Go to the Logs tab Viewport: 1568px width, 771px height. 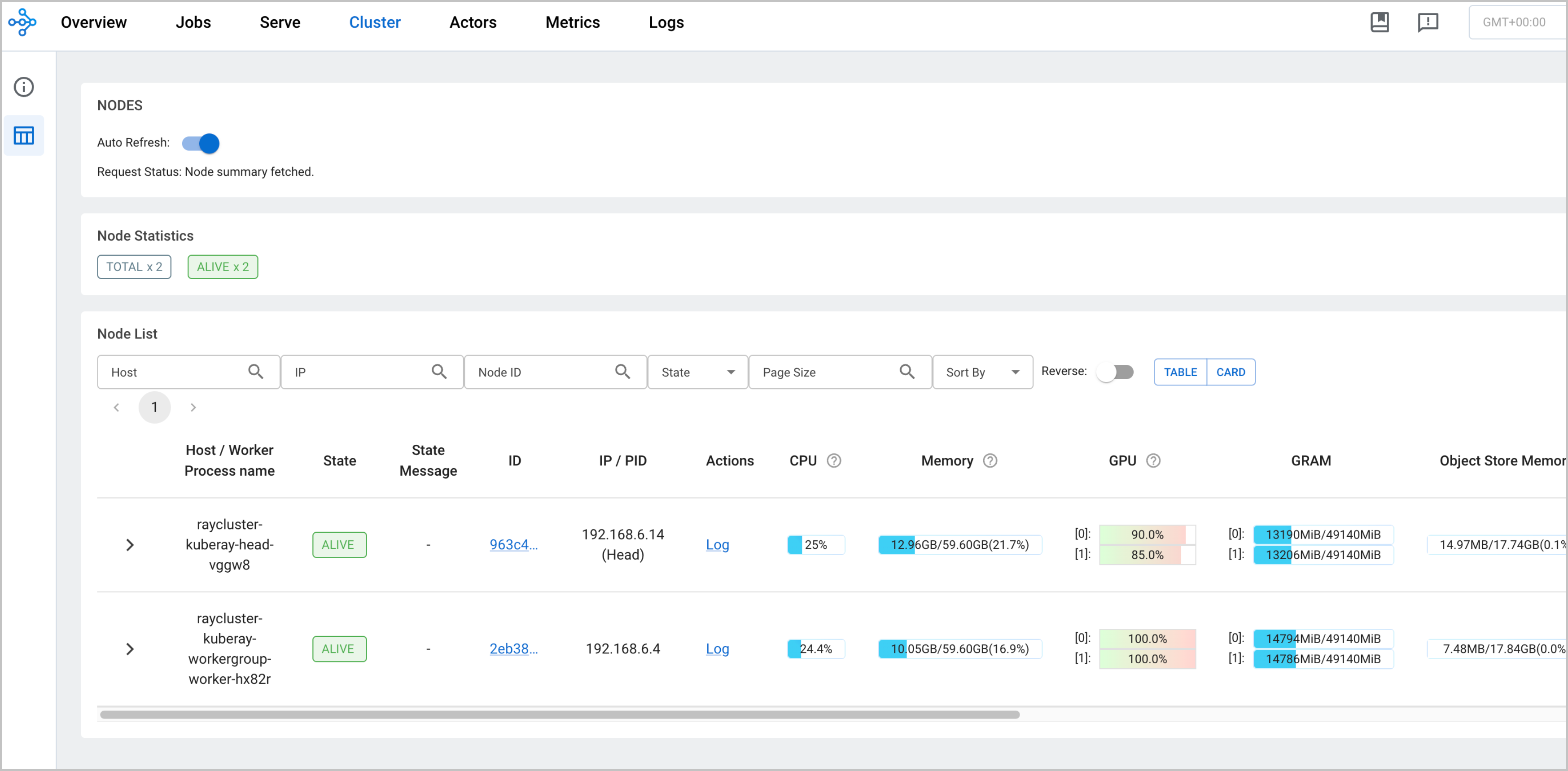[x=666, y=22]
